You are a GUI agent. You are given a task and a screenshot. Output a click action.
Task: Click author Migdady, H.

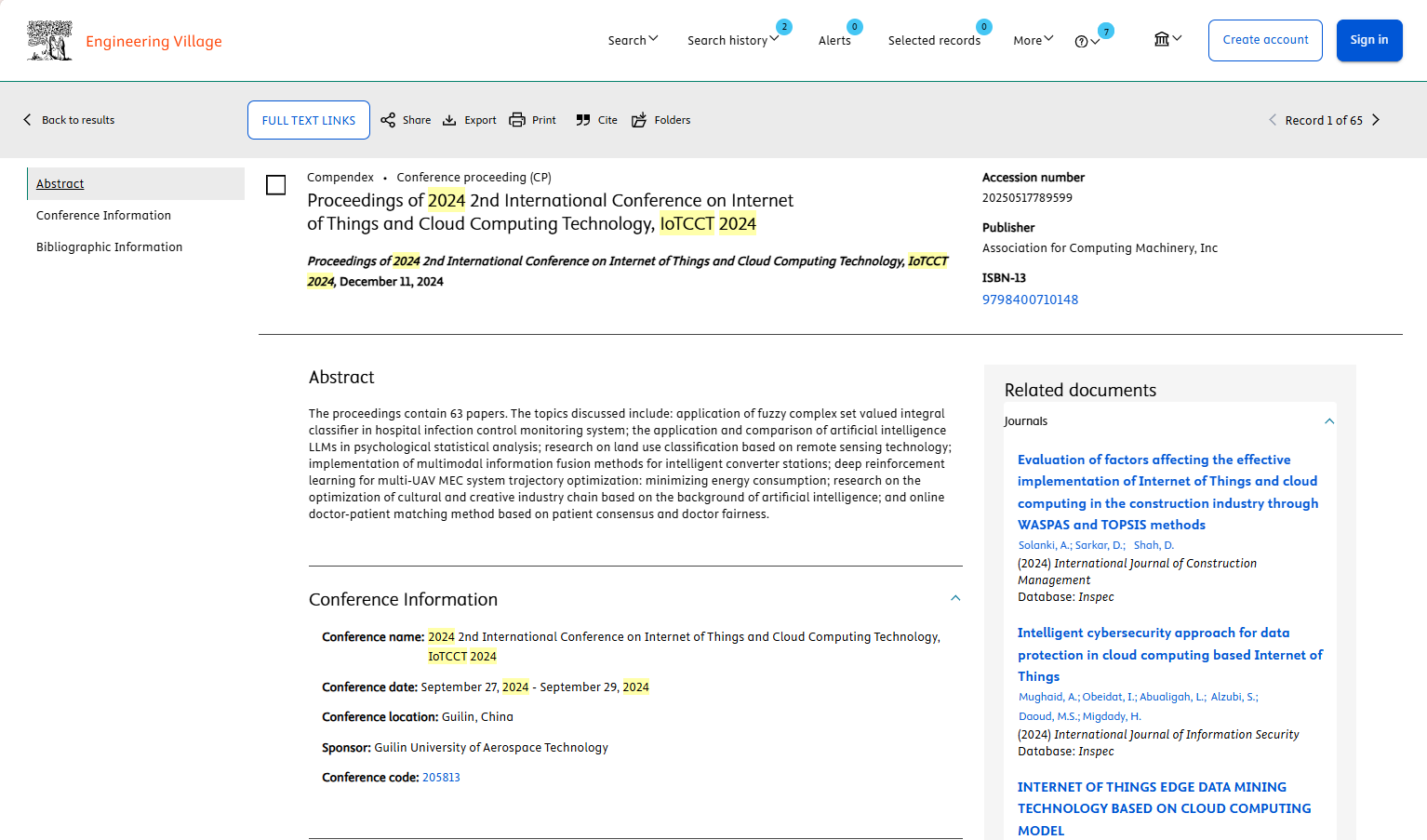click(1112, 717)
